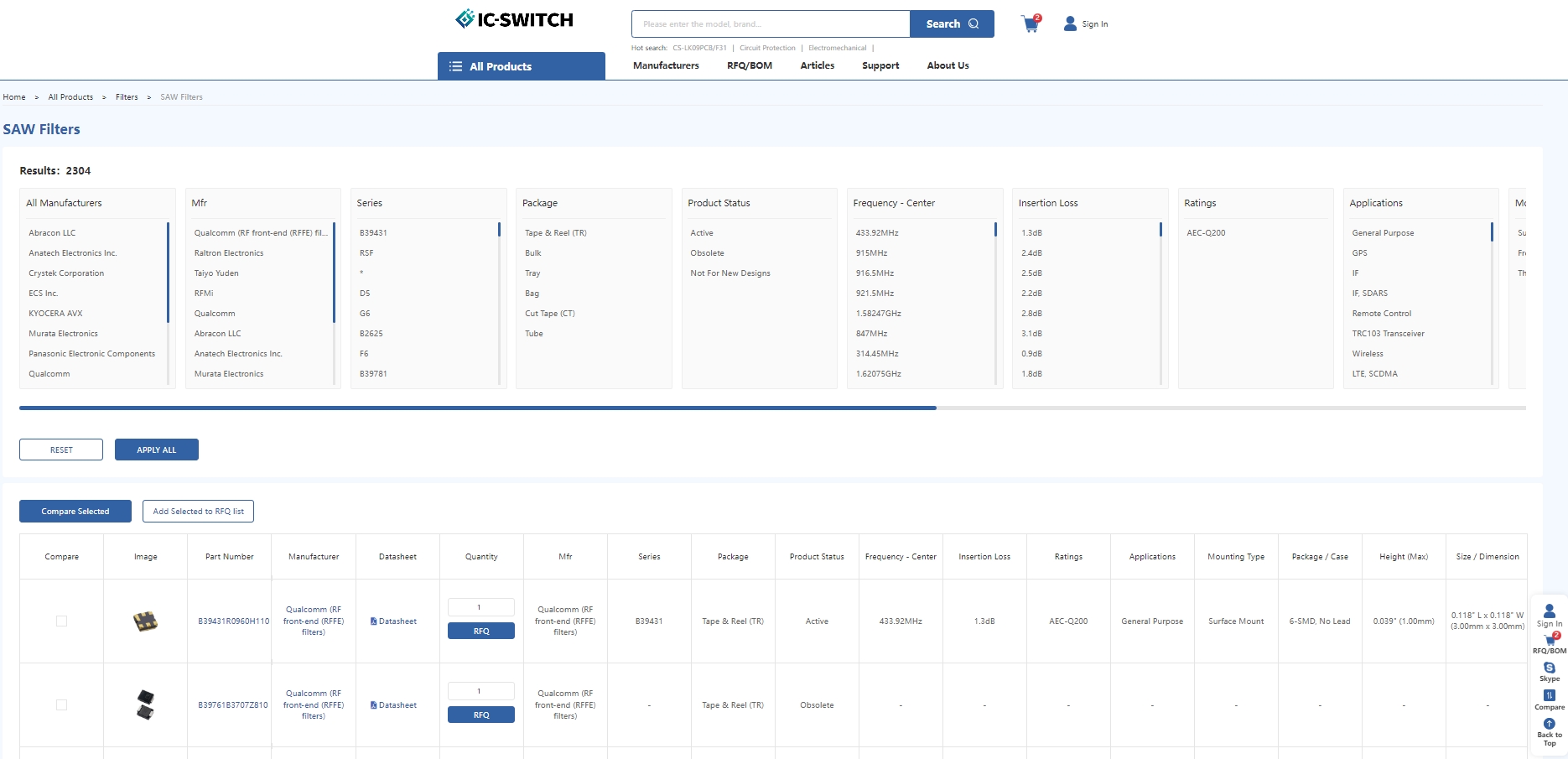Click the Back to Top arrow icon
This screenshot has width=1568, height=759.
(1549, 724)
